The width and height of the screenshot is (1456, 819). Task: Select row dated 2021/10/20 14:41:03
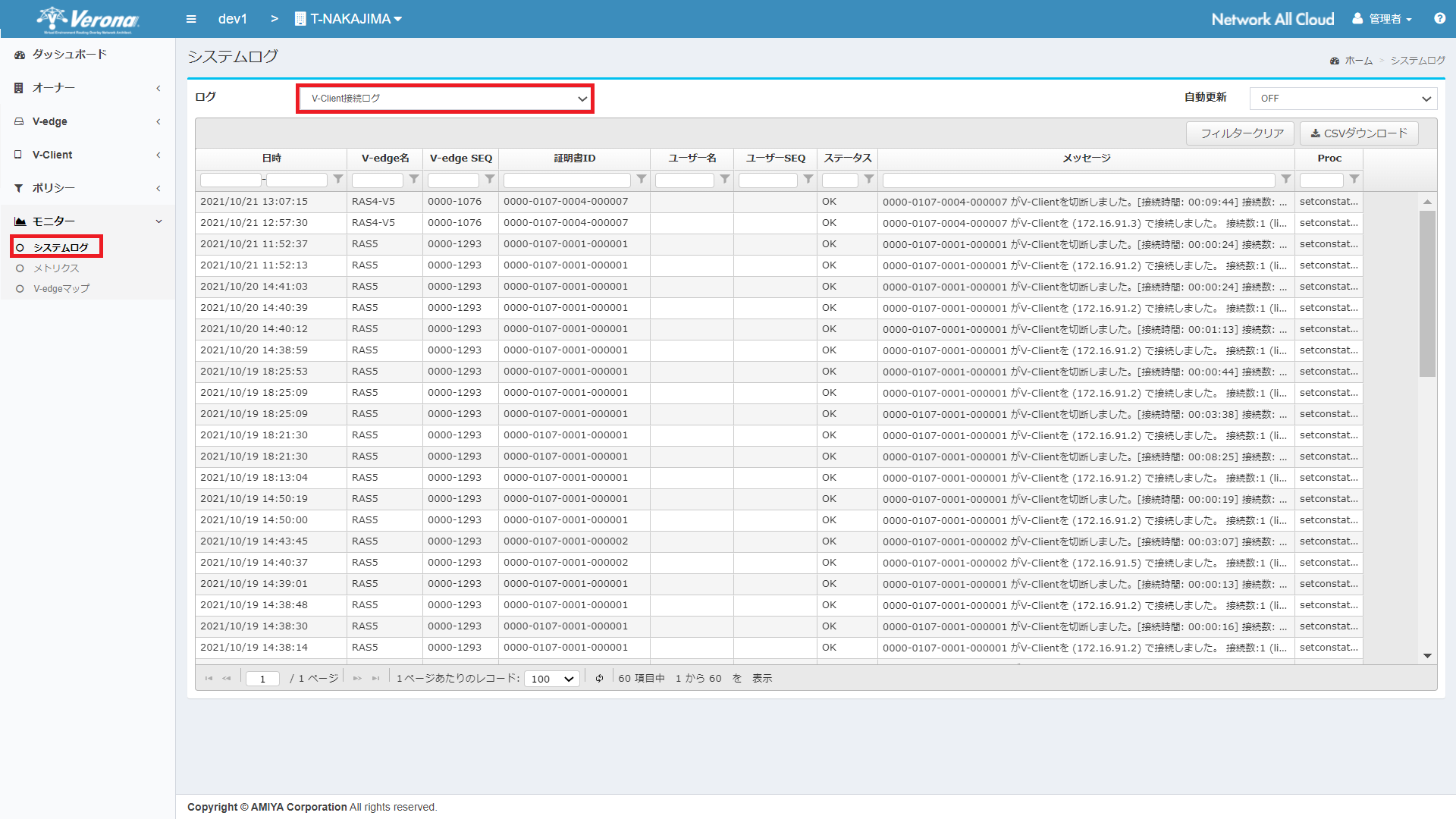point(780,287)
